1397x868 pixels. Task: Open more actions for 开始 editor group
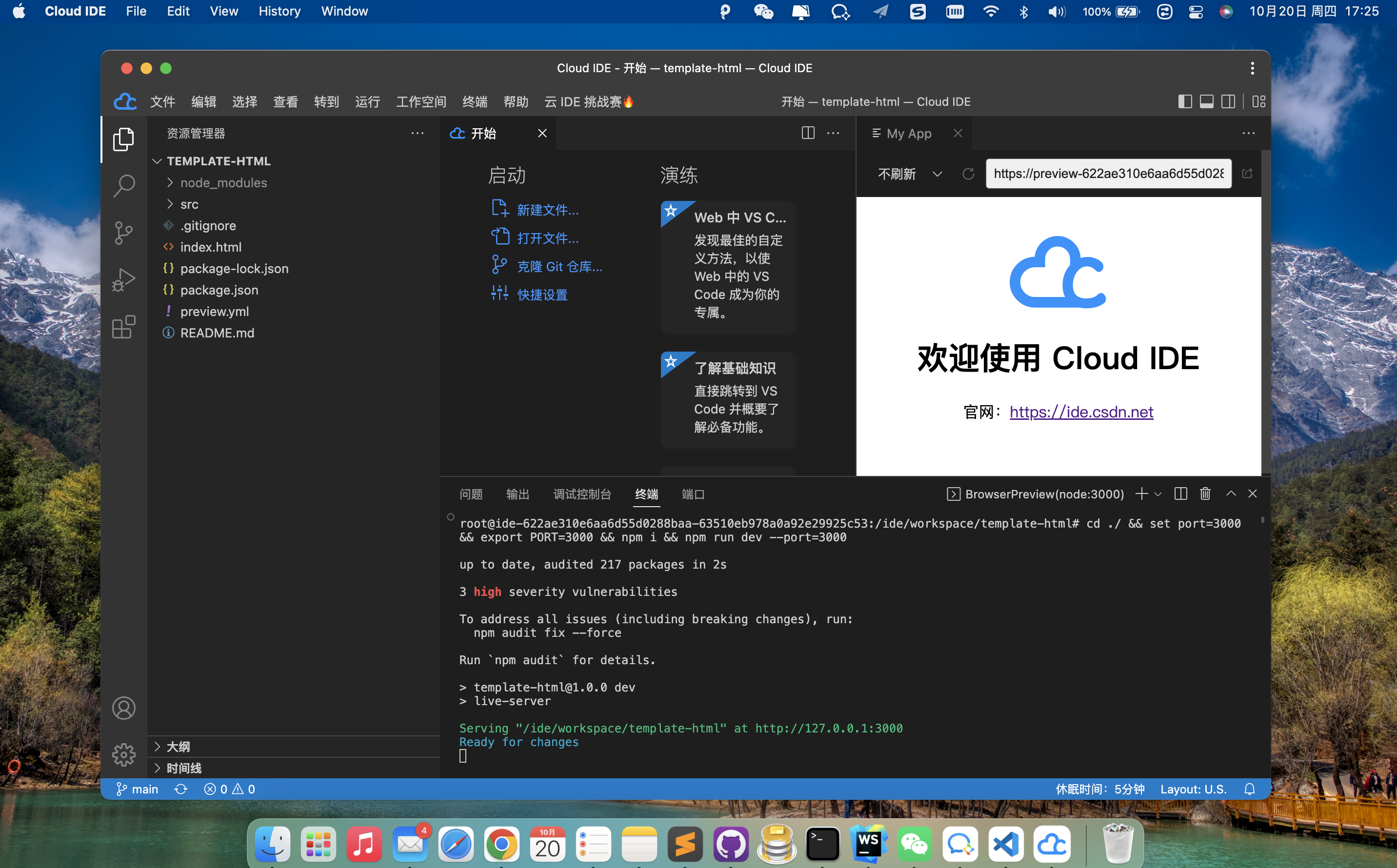[x=833, y=133]
